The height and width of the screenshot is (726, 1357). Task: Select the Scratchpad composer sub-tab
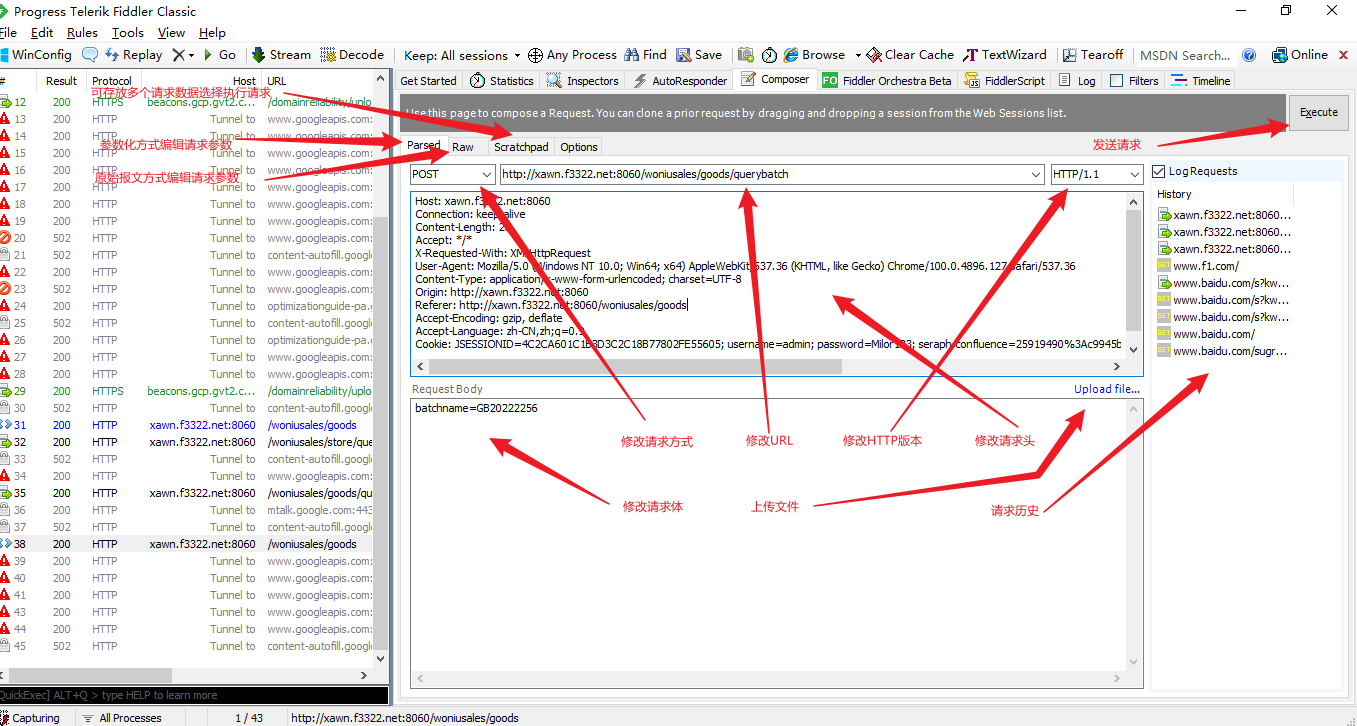pos(521,147)
